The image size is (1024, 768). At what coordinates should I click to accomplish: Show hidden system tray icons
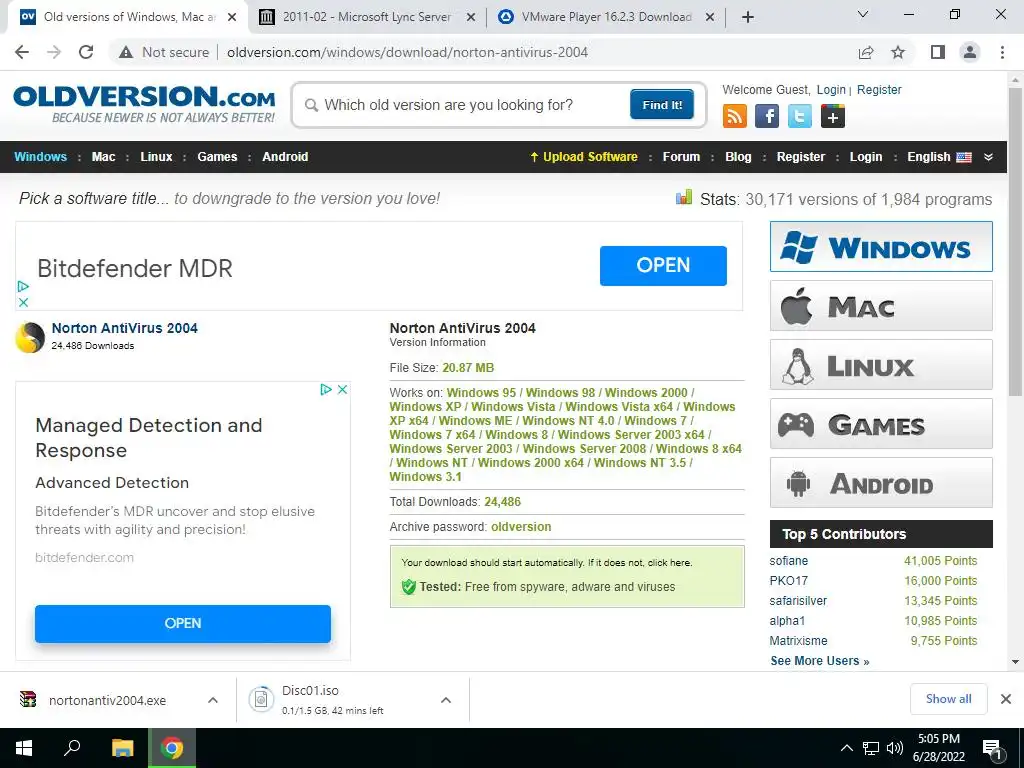click(846, 748)
